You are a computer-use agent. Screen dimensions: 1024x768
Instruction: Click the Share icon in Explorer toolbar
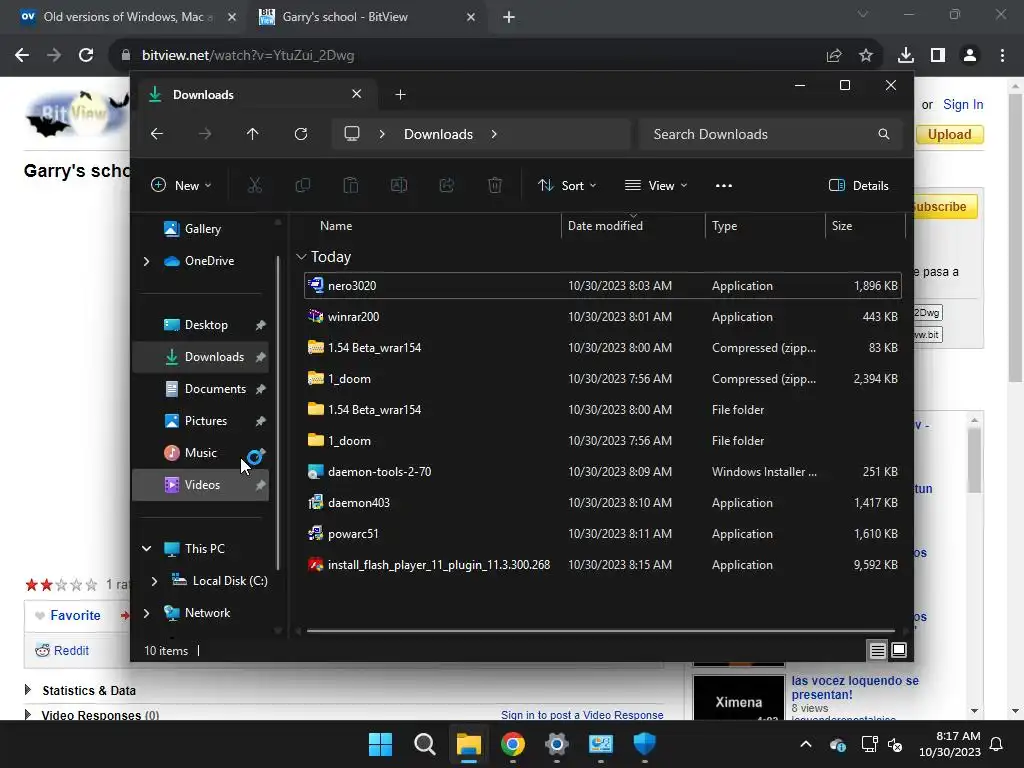click(447, 185)
